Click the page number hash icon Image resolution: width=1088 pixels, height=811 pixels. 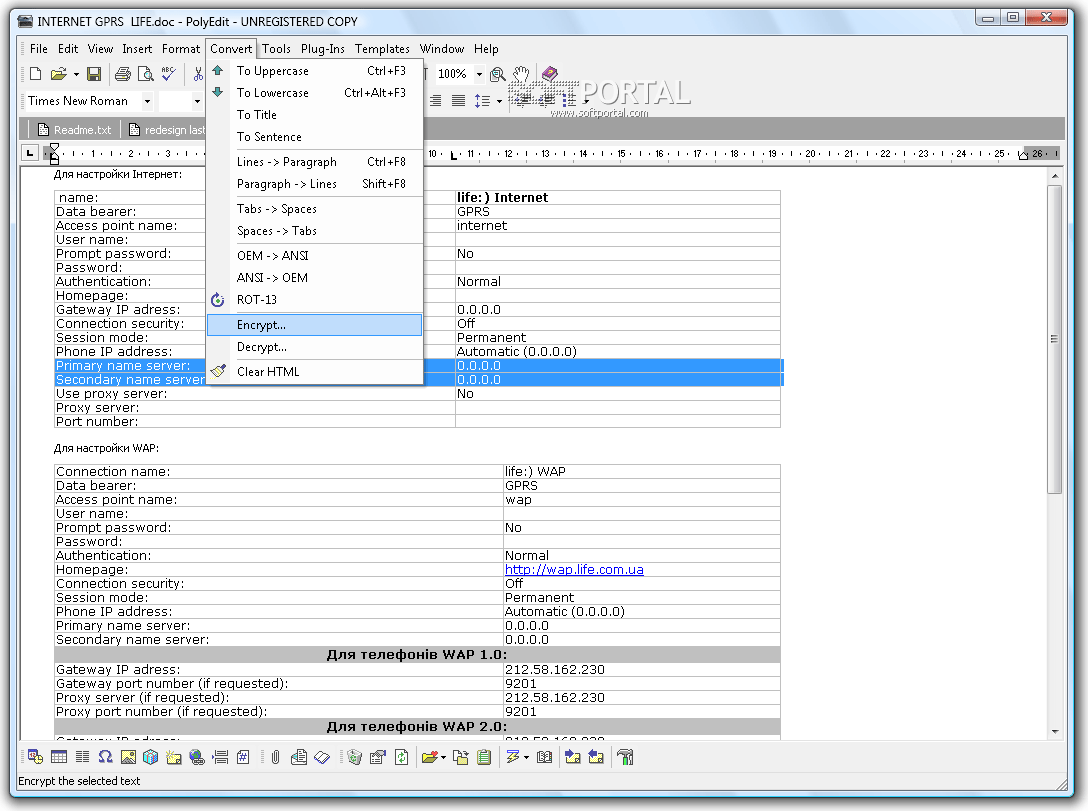click(x=243, y=757)
